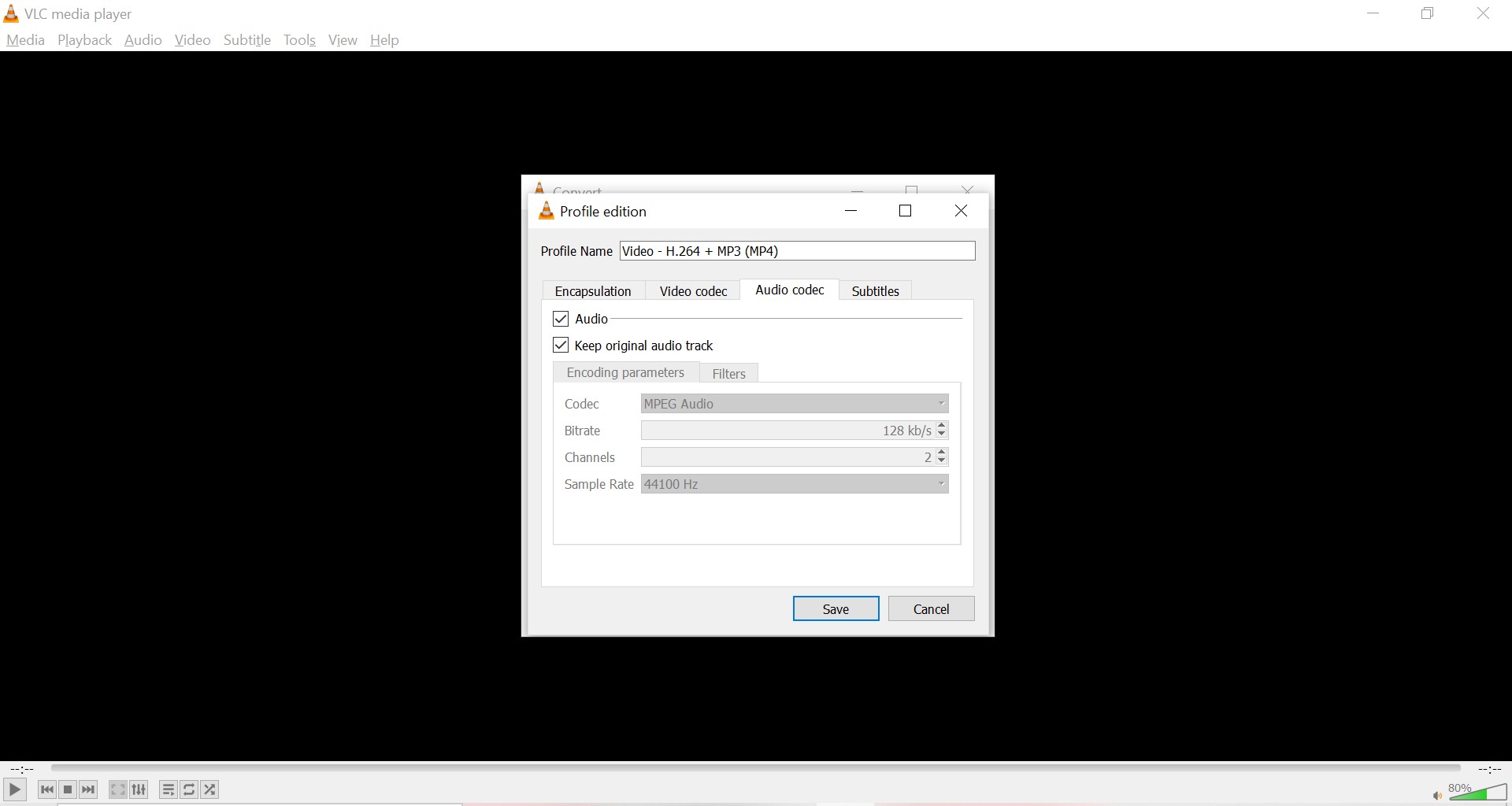Mute audio via the speaker icon
The width and height of the screenshot is (1512, 806).
pyautogui.click(x=1438, y=795)
